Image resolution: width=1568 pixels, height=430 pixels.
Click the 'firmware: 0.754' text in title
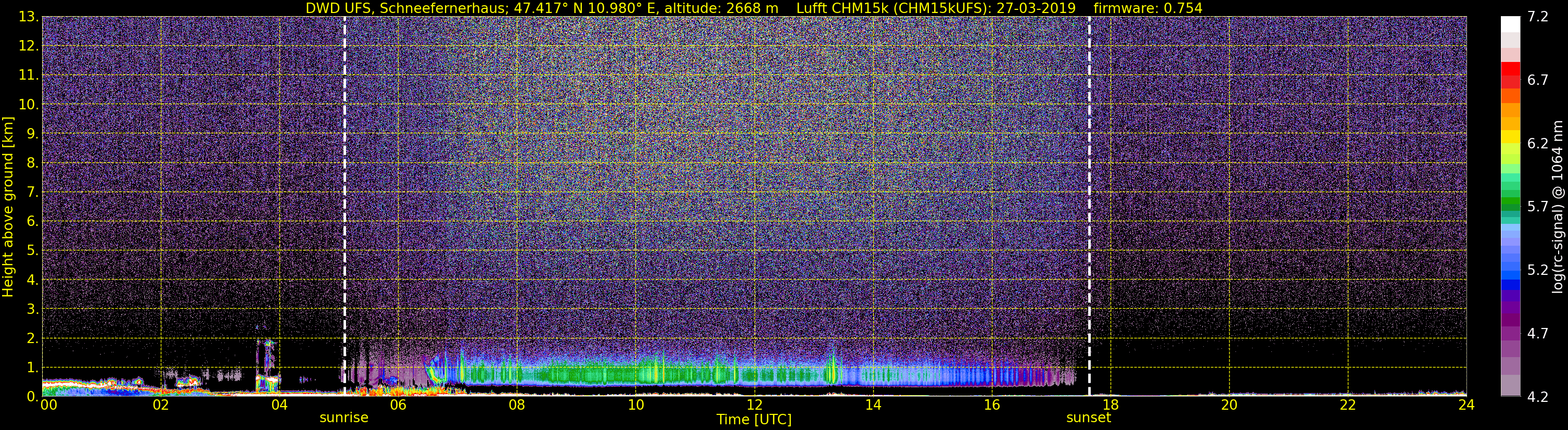coord(1148,8)
